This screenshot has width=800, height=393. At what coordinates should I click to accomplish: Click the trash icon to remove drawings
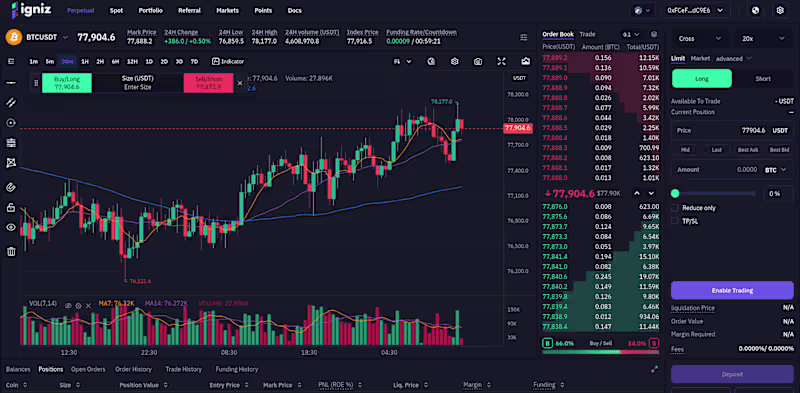click(11, 251)
